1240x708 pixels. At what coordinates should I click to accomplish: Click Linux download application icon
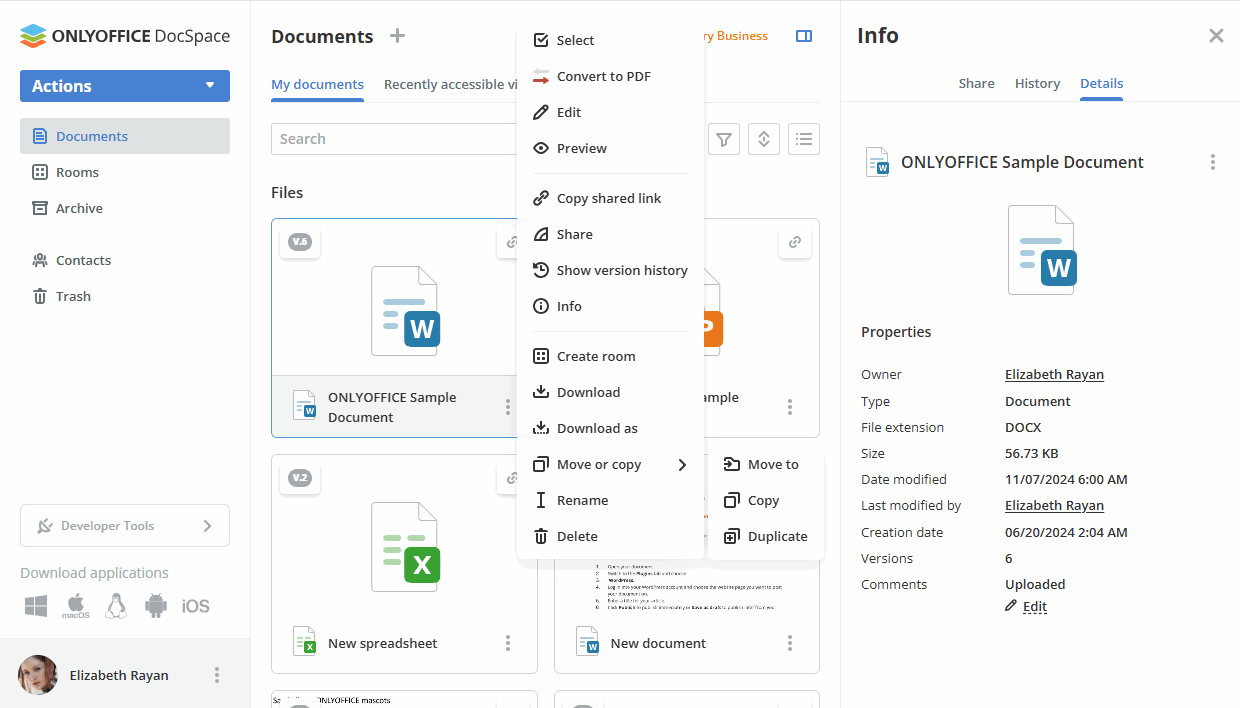(x=116, y=606)
